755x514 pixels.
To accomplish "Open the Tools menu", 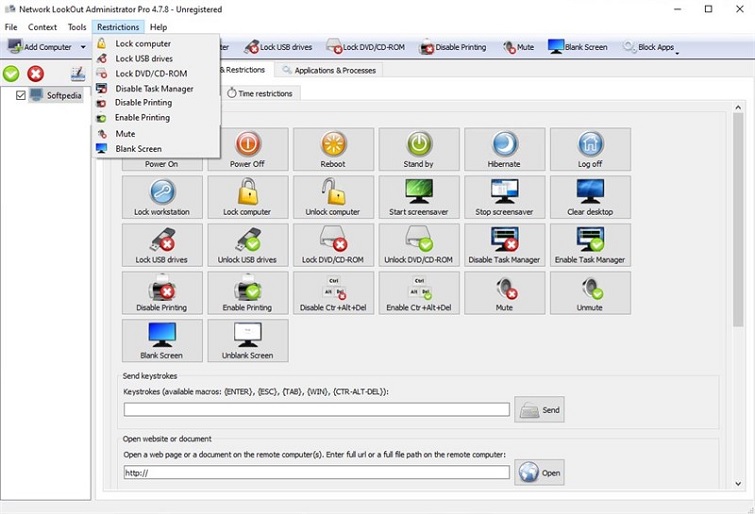I will 77,27.
